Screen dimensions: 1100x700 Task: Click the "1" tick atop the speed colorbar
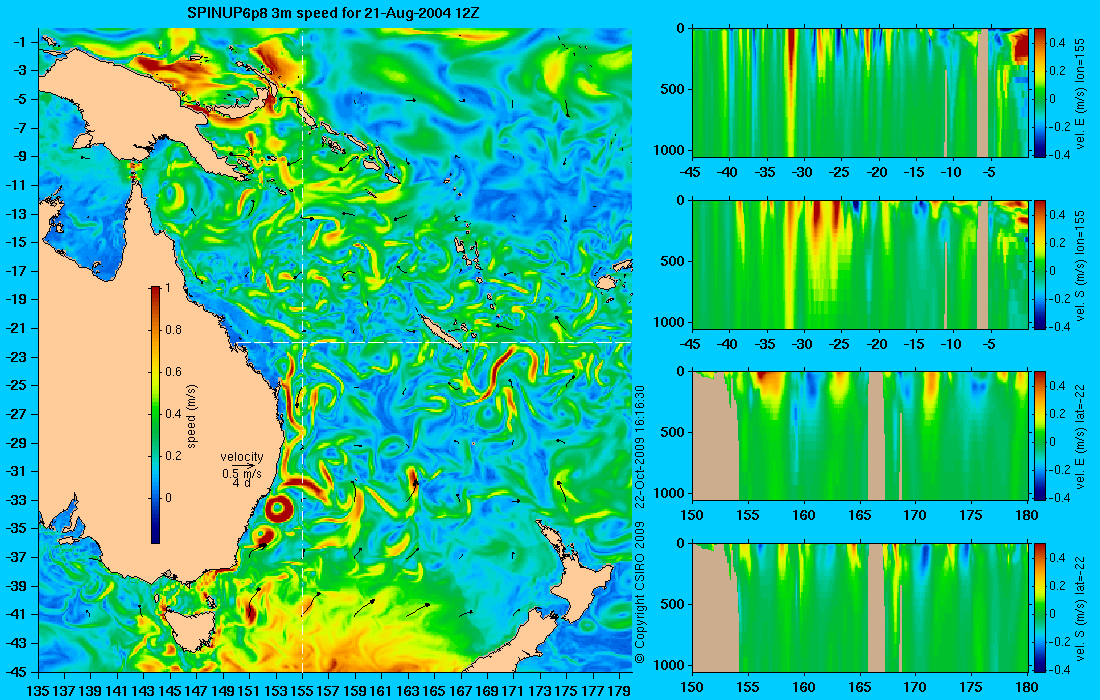tap(166, 288)
